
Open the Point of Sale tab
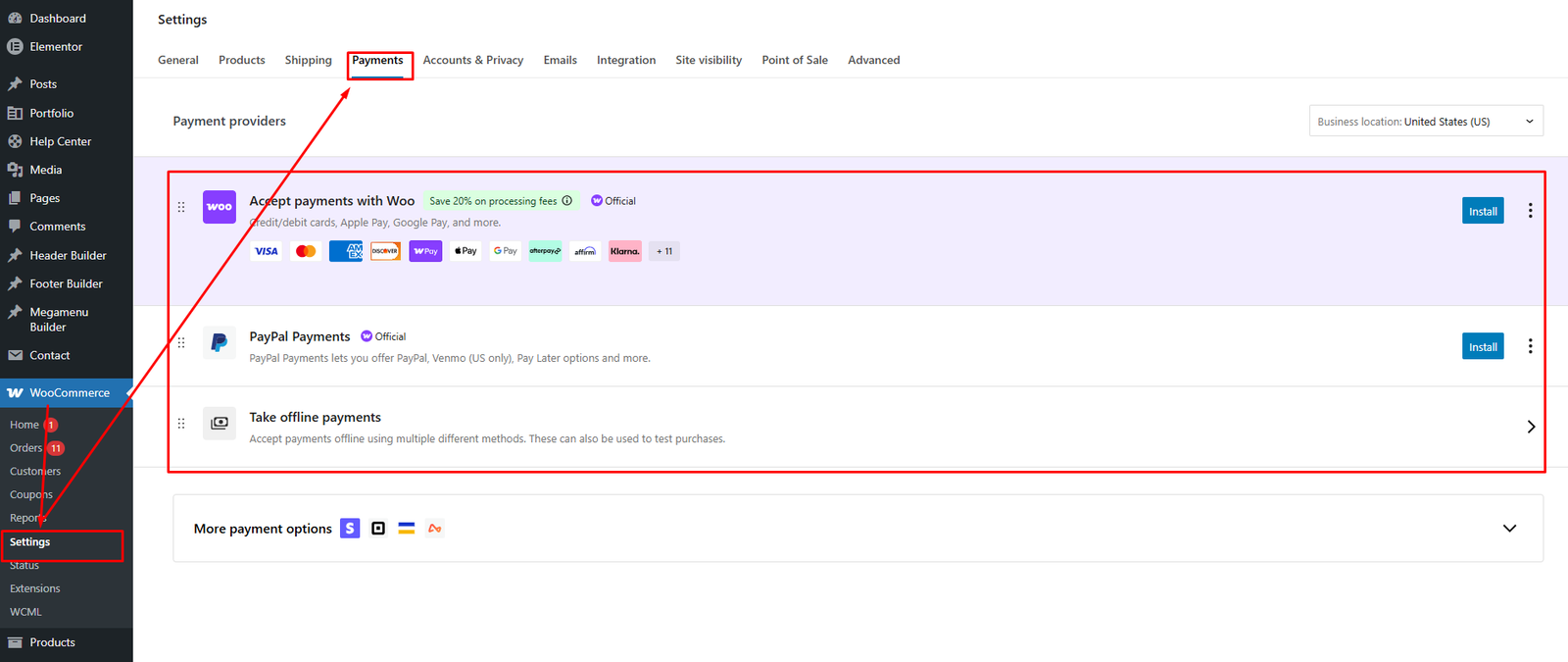pyautogui.click(x=795, y=60)
